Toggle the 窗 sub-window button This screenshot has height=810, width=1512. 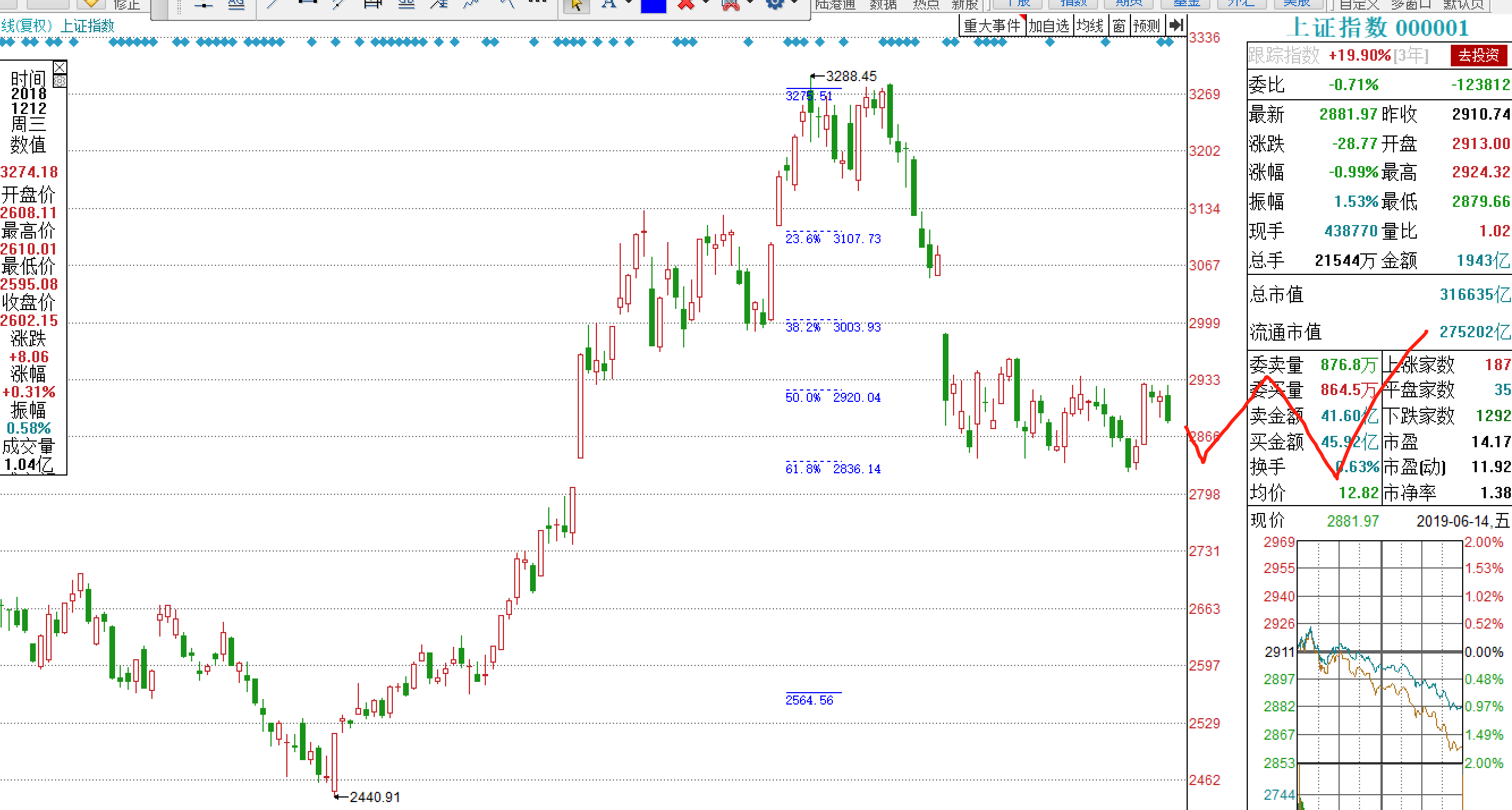point(1119,26)
